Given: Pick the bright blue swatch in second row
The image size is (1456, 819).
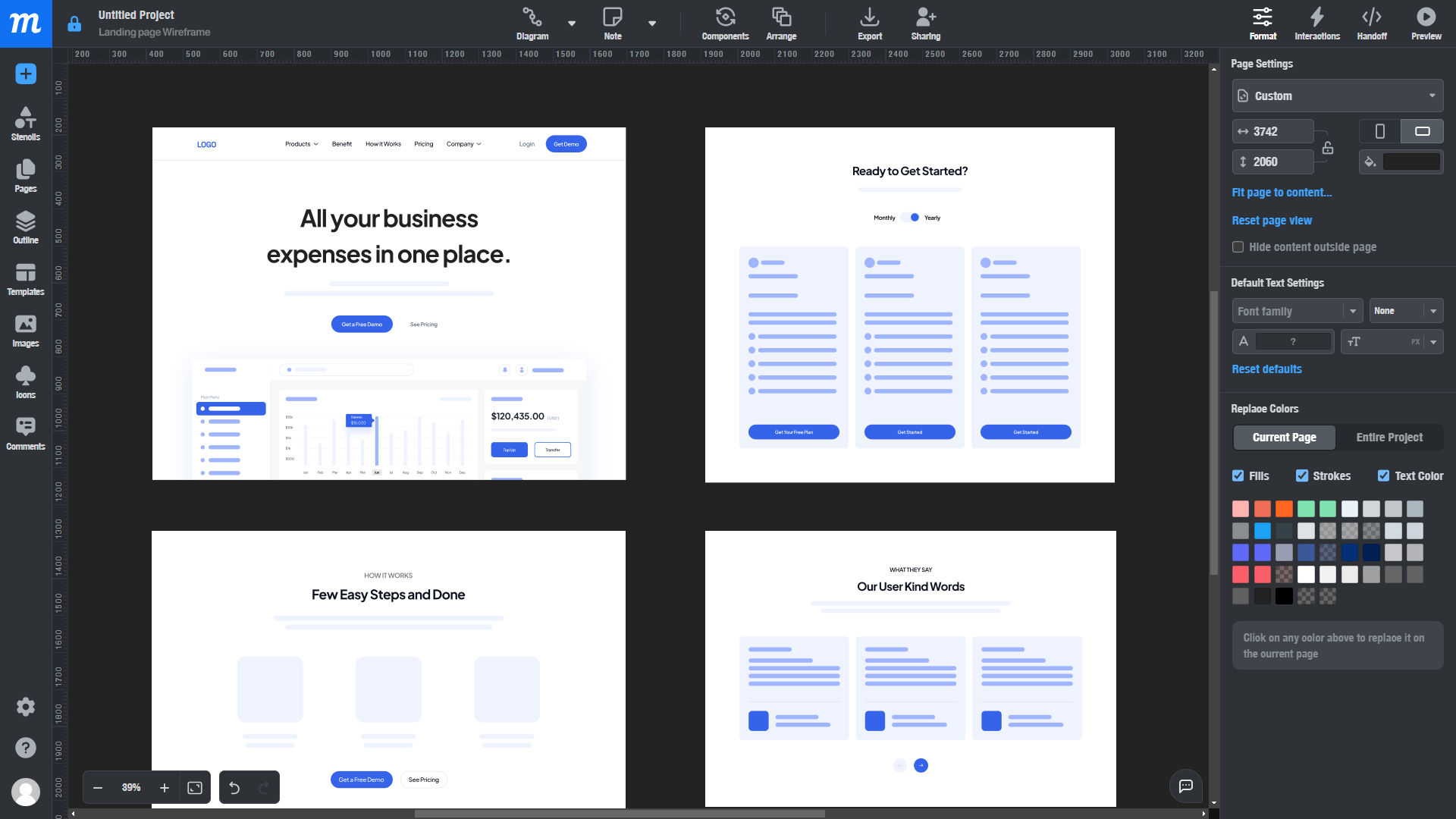Looking at the screenshot, I should pyautogui.click(x=1262, y=531).
